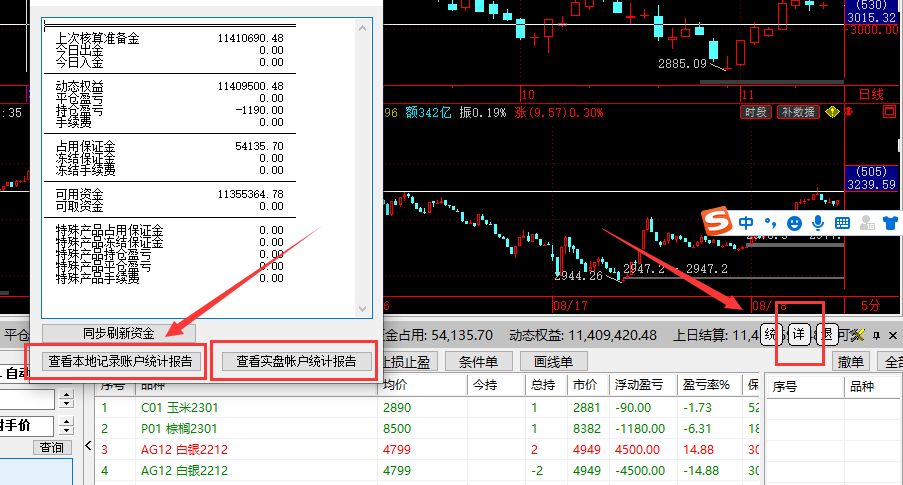Open the 条件单 tab button
Screen dimensions: 903x485
(479, 362)
